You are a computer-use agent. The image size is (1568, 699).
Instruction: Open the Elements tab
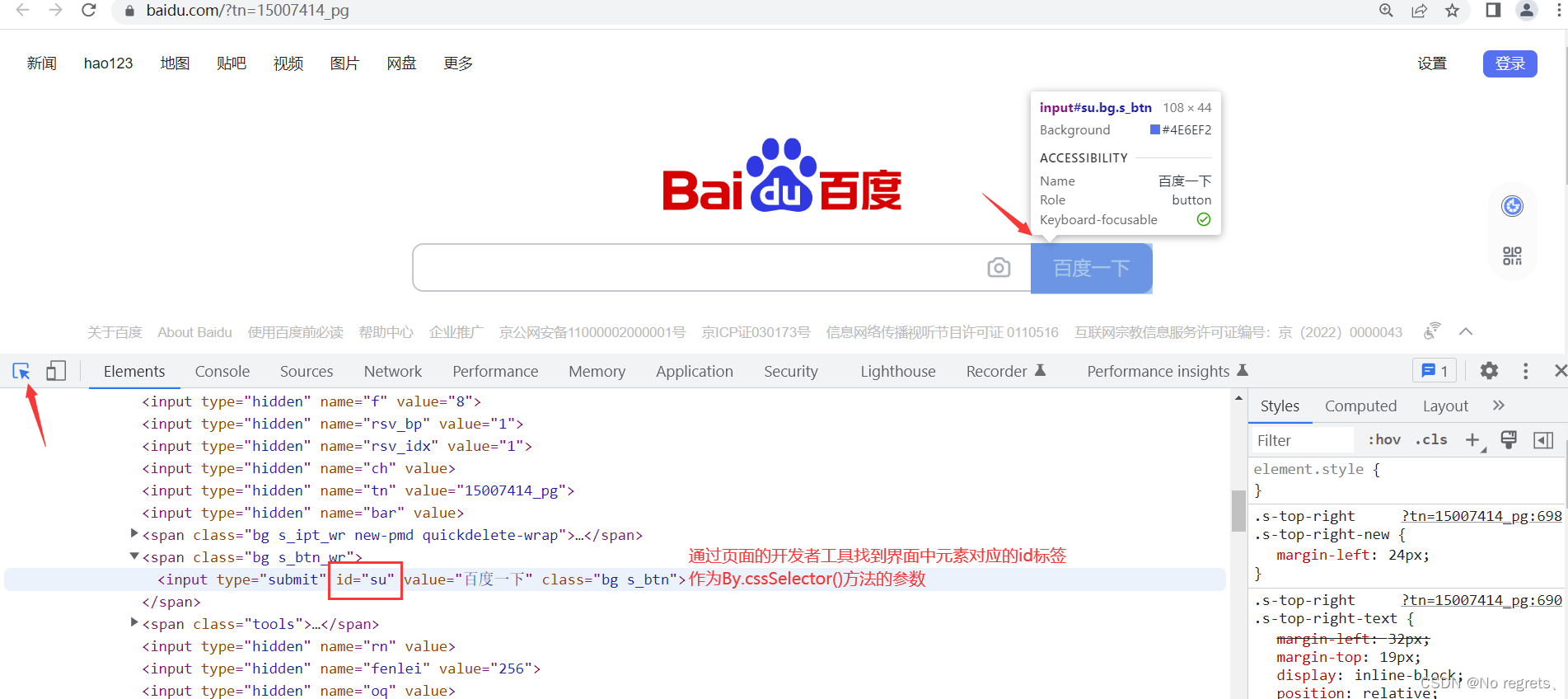134,372
